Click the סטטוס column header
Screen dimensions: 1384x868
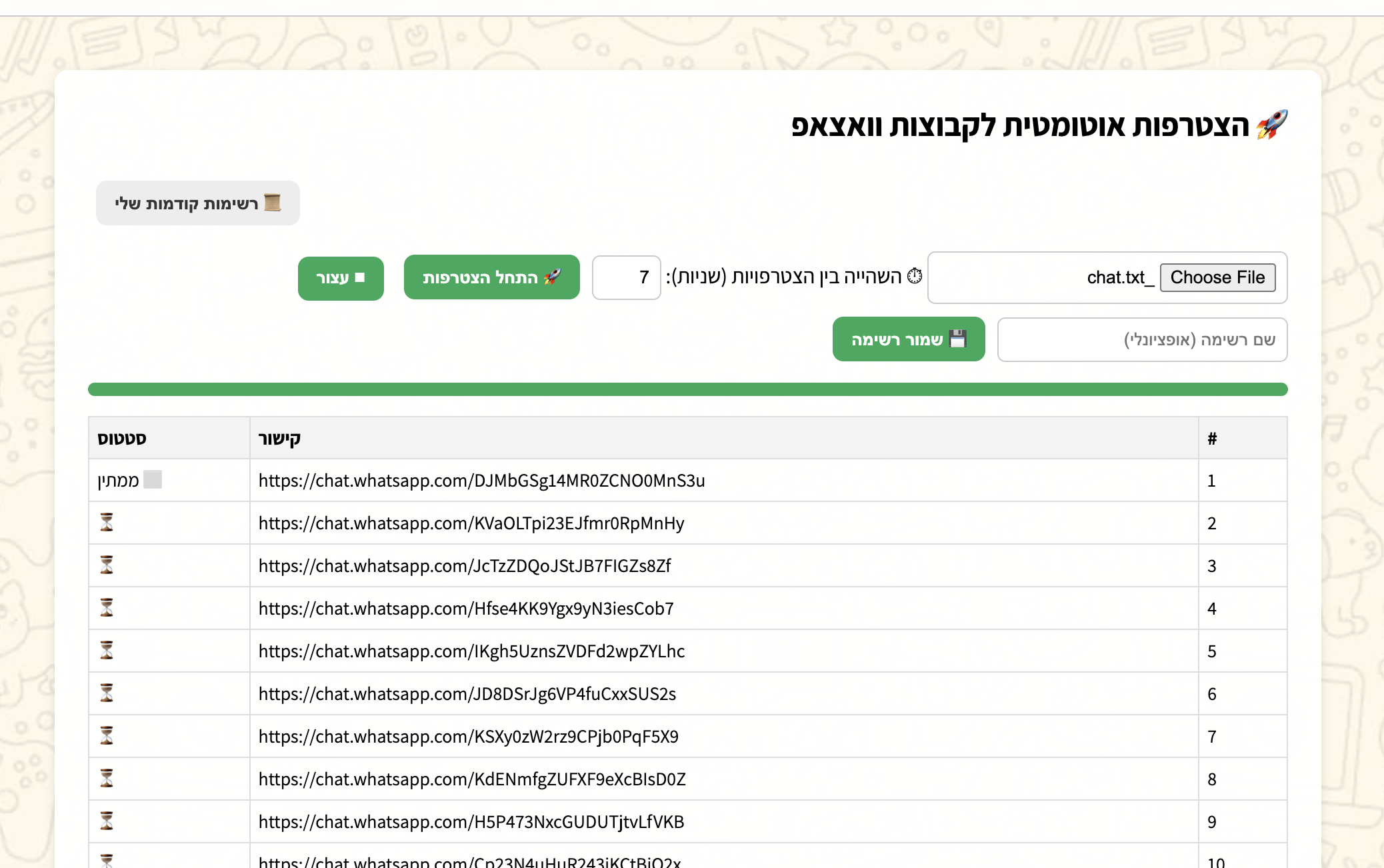(x=122, y=439)
